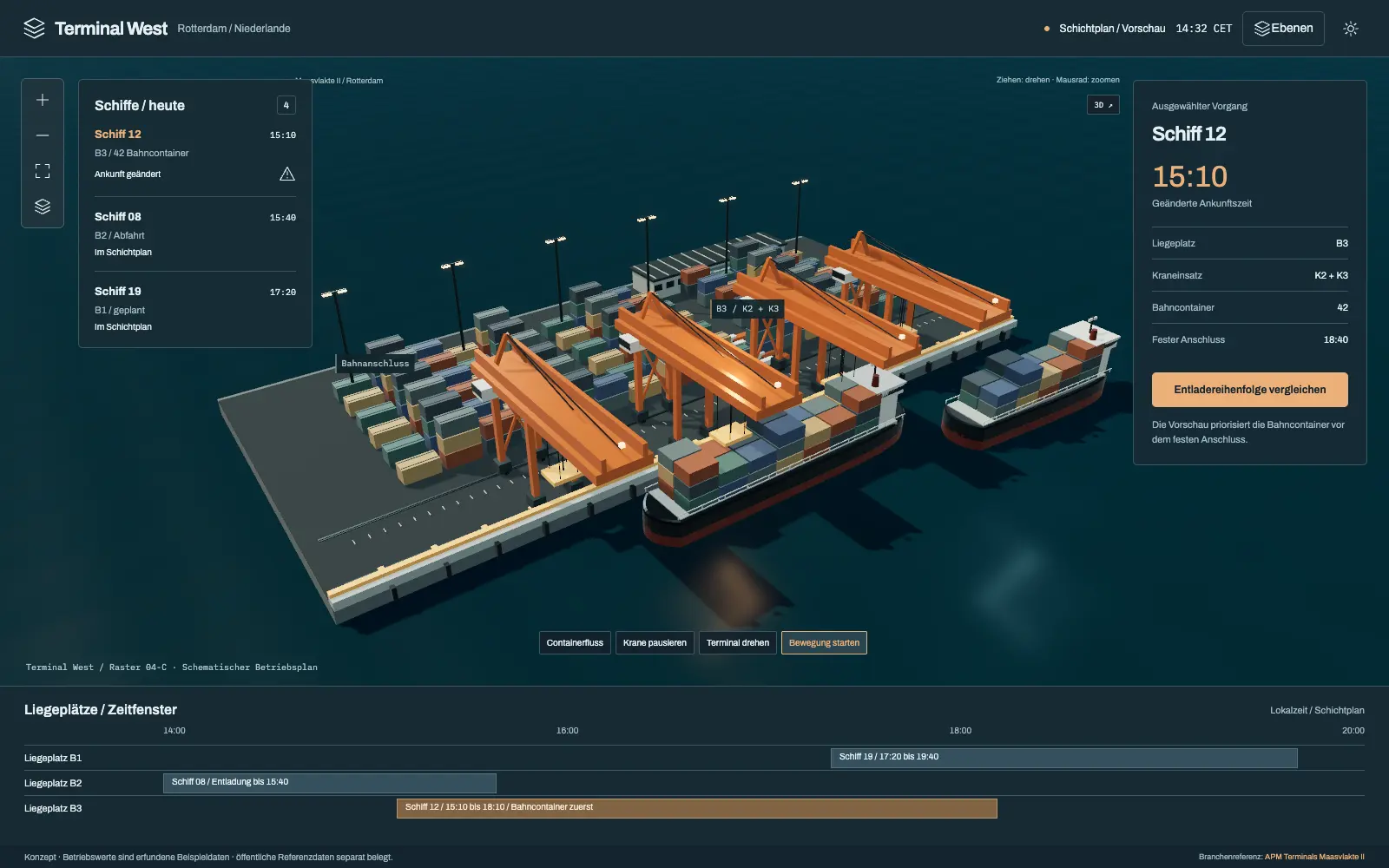Click the fit-to-view frame icon

tap(43, 171)
